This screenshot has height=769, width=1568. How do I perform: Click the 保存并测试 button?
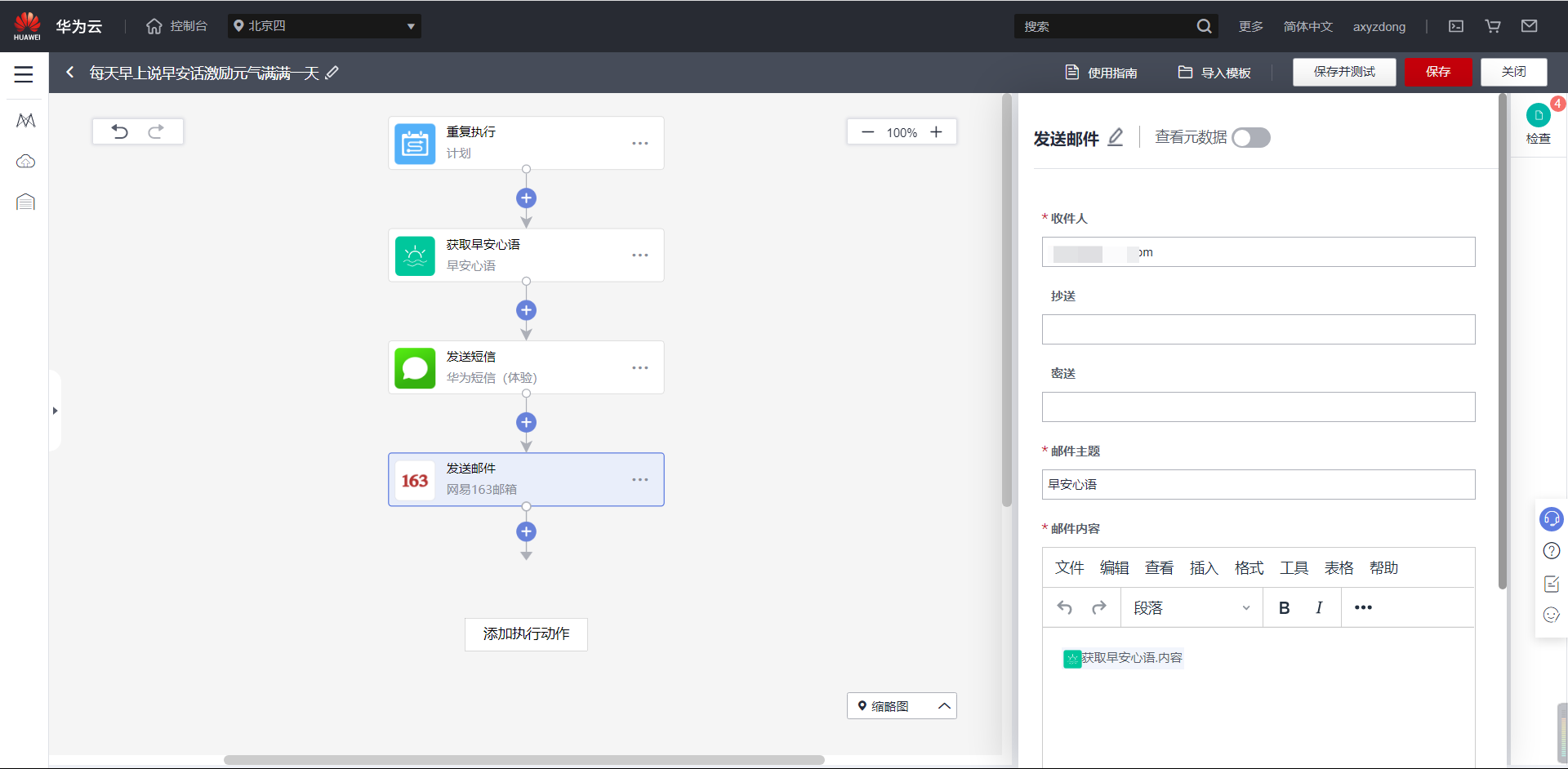[1344, 72]
